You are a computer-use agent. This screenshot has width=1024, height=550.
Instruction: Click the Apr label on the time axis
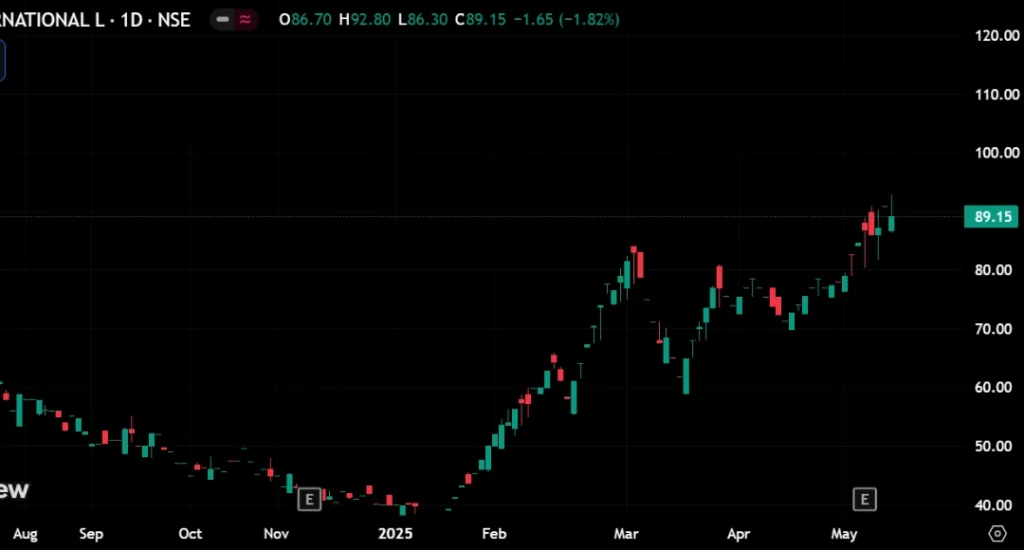(739, 534)
